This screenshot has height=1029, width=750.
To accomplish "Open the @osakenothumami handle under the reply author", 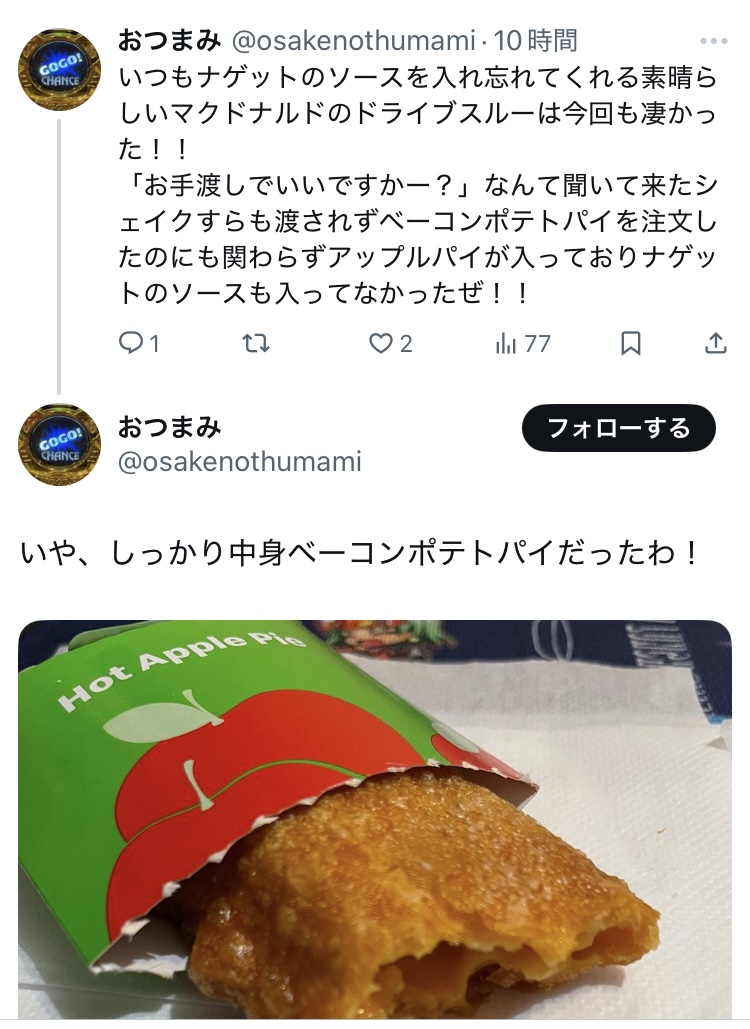I will [240, 462].
